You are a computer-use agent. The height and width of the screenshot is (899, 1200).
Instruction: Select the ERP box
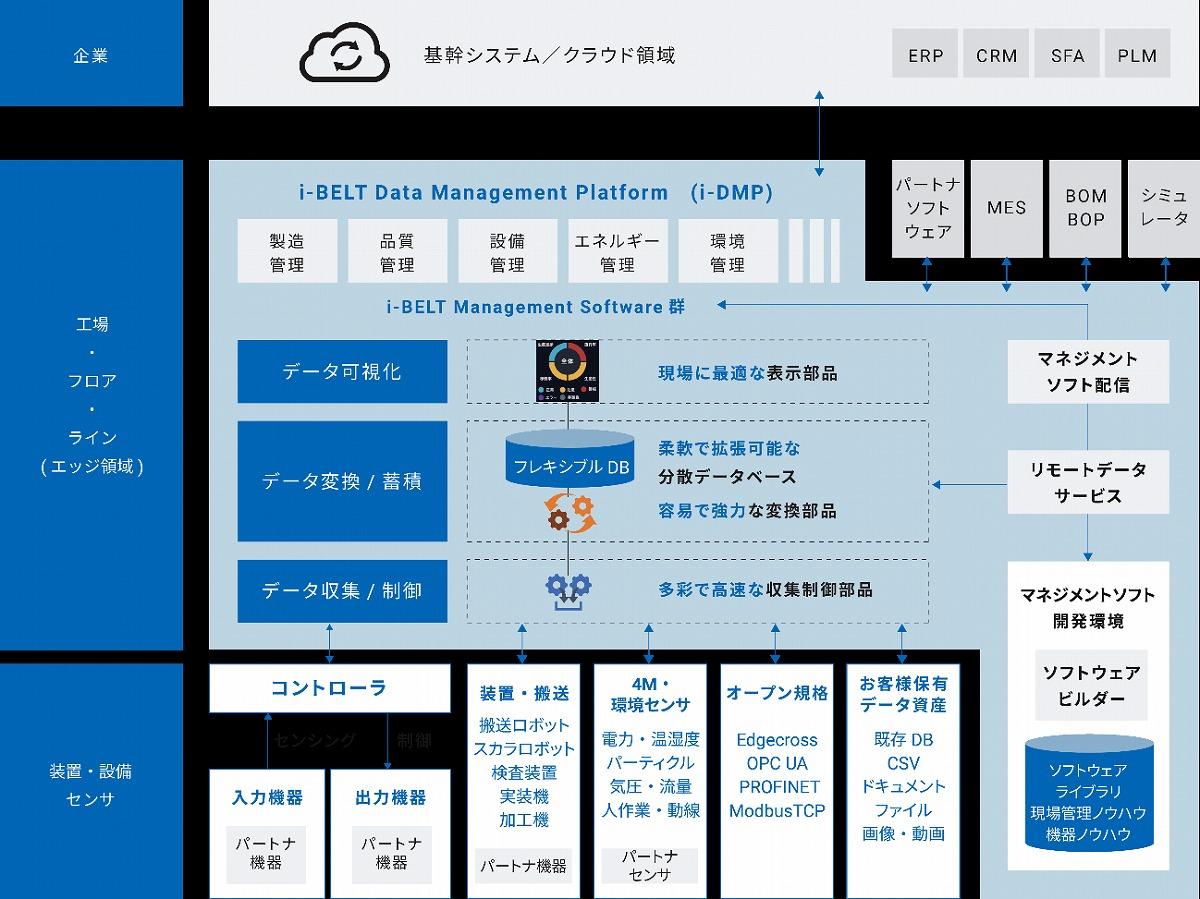tap(925, 54)
